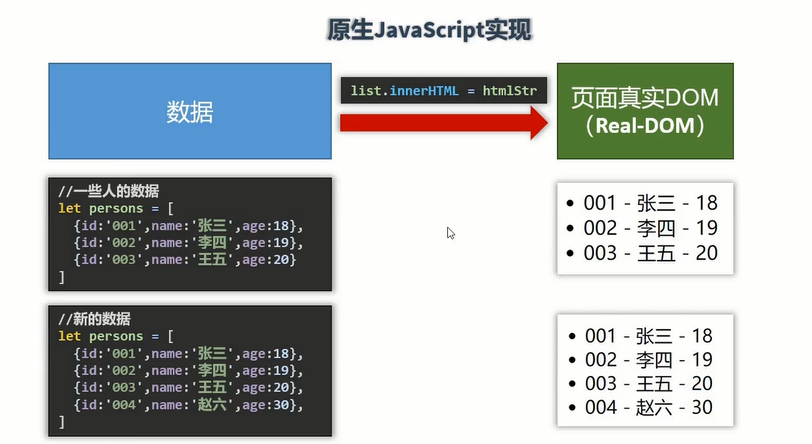
Task: Click the slide title 原生JavaScript实现
Action: pyautogui.click(x=429, y=30)
